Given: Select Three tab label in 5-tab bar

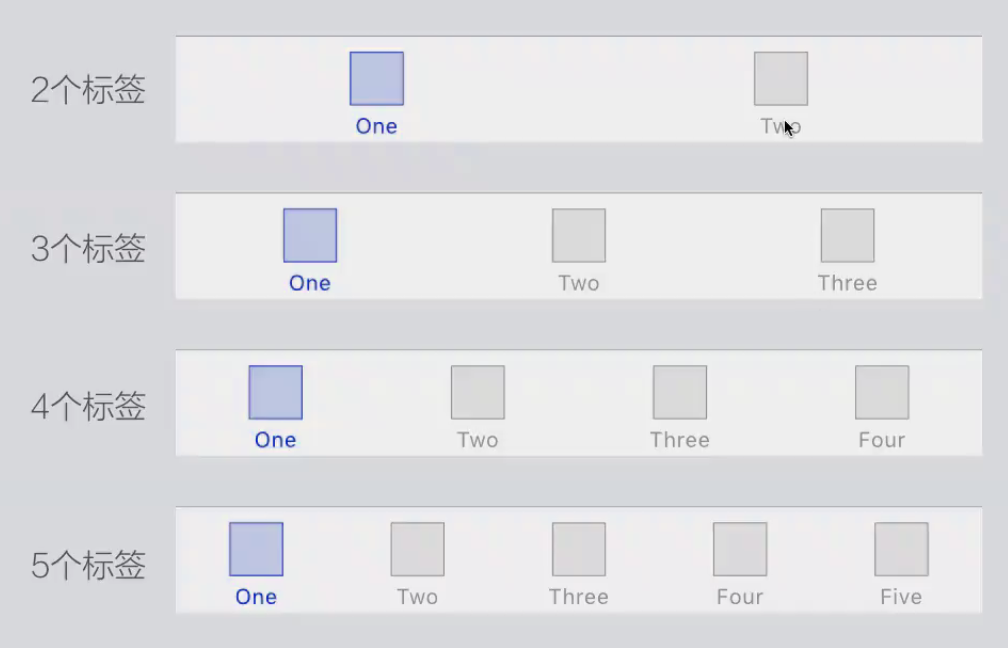Looking at the screenshot, I should [578, 597].
